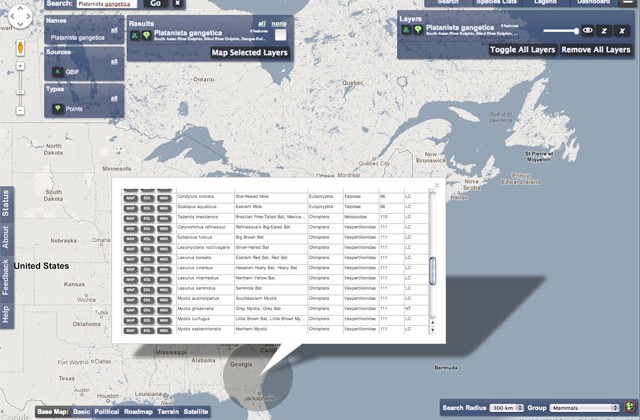Check the Platanista gangetica result checkbox
The image size is (640, 420).
tap(280, 35)
